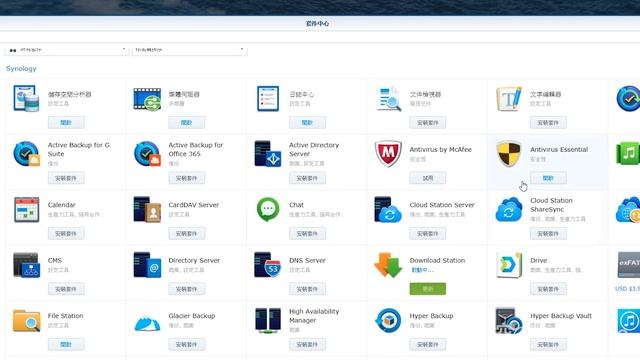The width and height of the screenshot is (640, 360).
Task: Select the log center checklist icon
Action: tap(268, 98)
